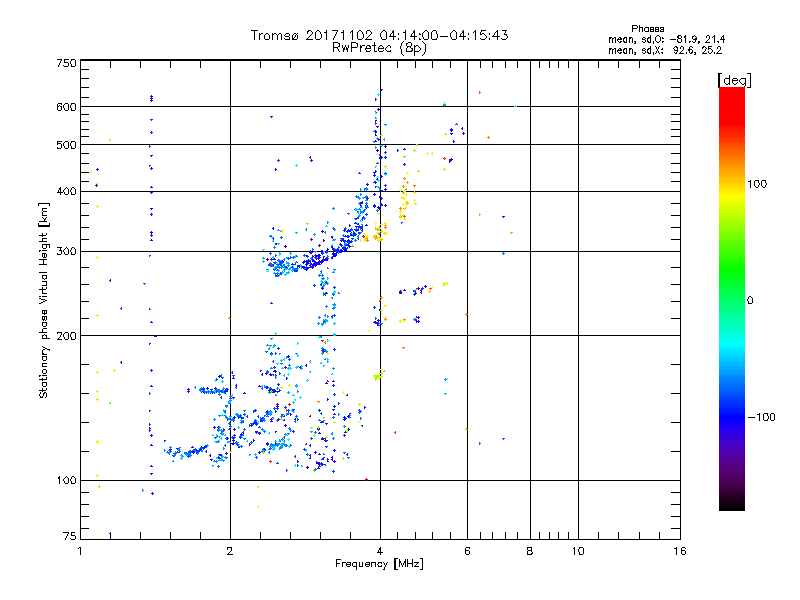
Task: Select the 'mean, sd,O: -81.9, 21.4' line
Action: (666, 39)
